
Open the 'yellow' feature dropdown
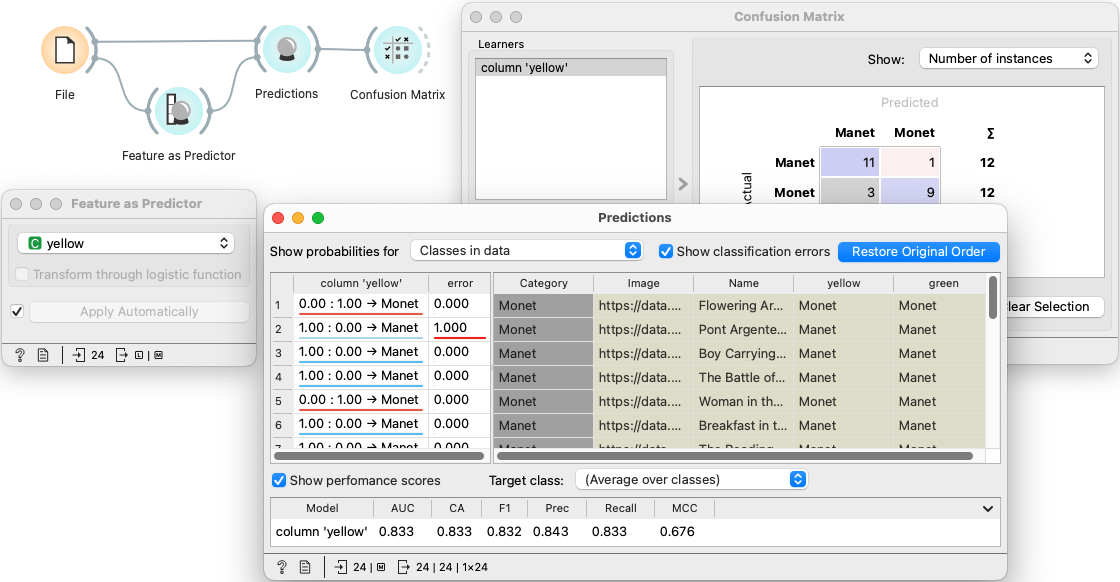click(126, 243)
